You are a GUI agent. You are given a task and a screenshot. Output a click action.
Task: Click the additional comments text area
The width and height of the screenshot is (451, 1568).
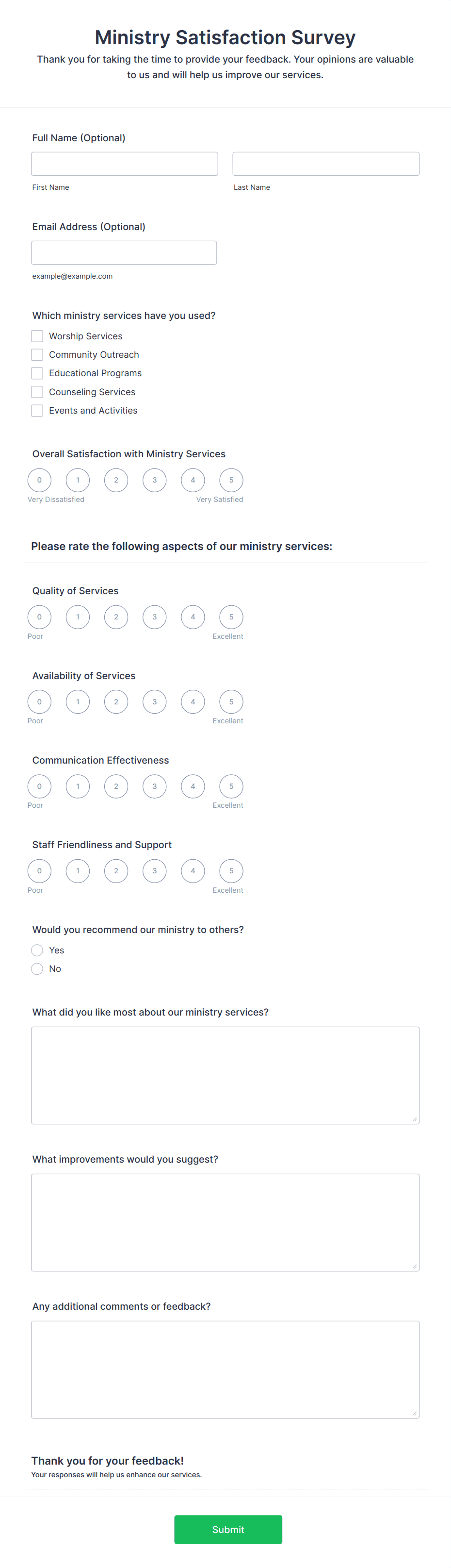[225, 1368]
